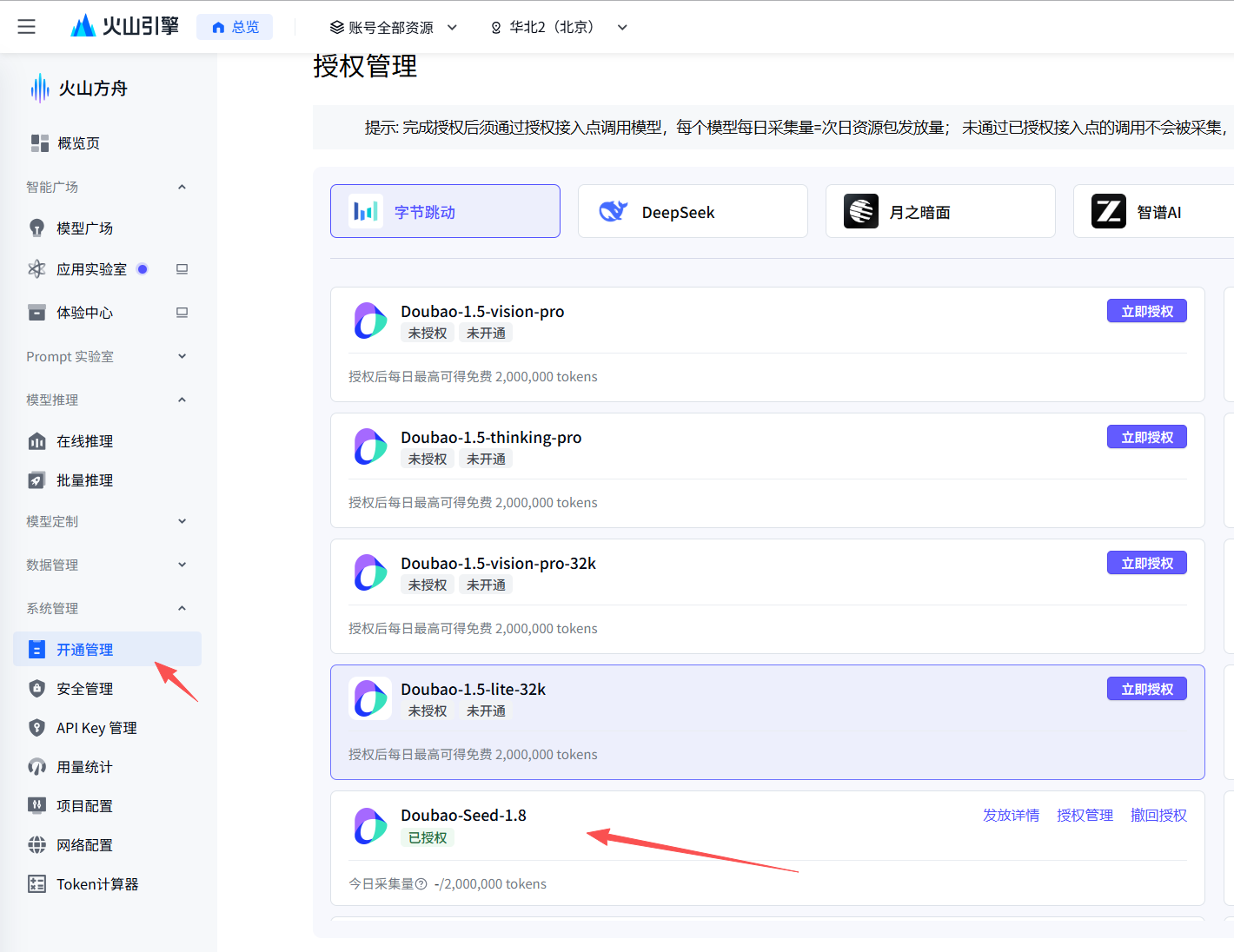The height and width of the screenshot is (952, 1234).
Task: Click the 安全管理 shield icon
Action: (x=36, y=689)
